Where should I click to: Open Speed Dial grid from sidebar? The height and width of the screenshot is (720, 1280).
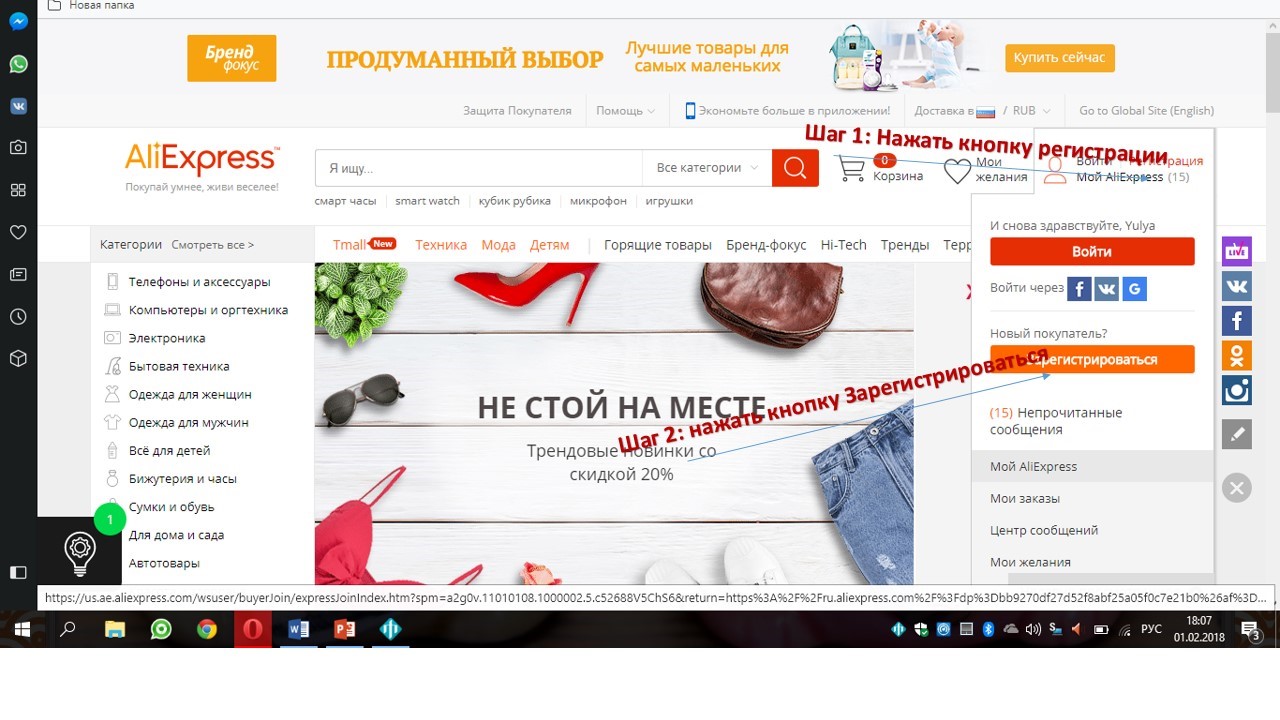[18, 190]
